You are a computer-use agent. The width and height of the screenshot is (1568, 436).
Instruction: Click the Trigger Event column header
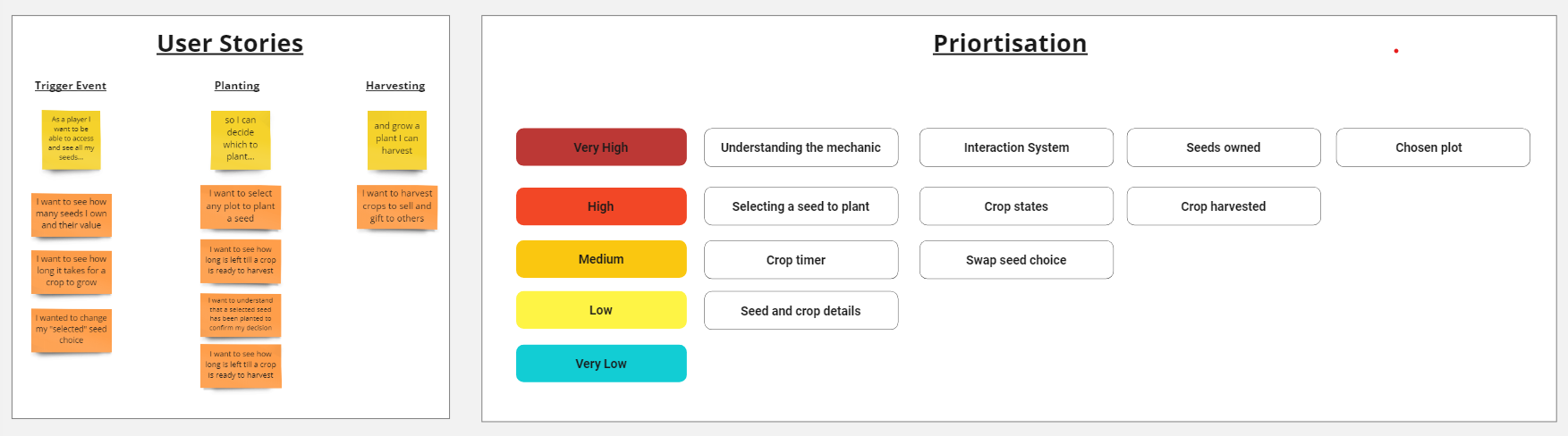[x=71, y=86]
